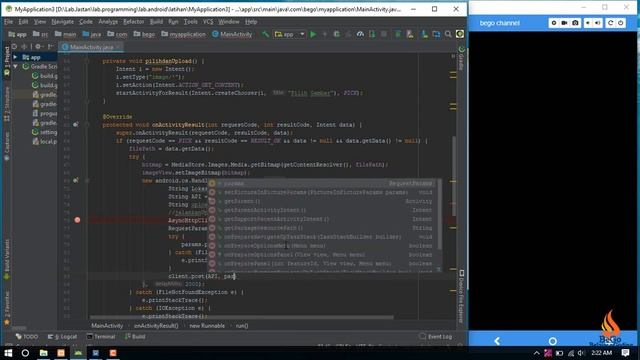640x360 pixels.
Task: Click the myapplication breadcrumb in navigation bar
Action: [x=183, y=34]
